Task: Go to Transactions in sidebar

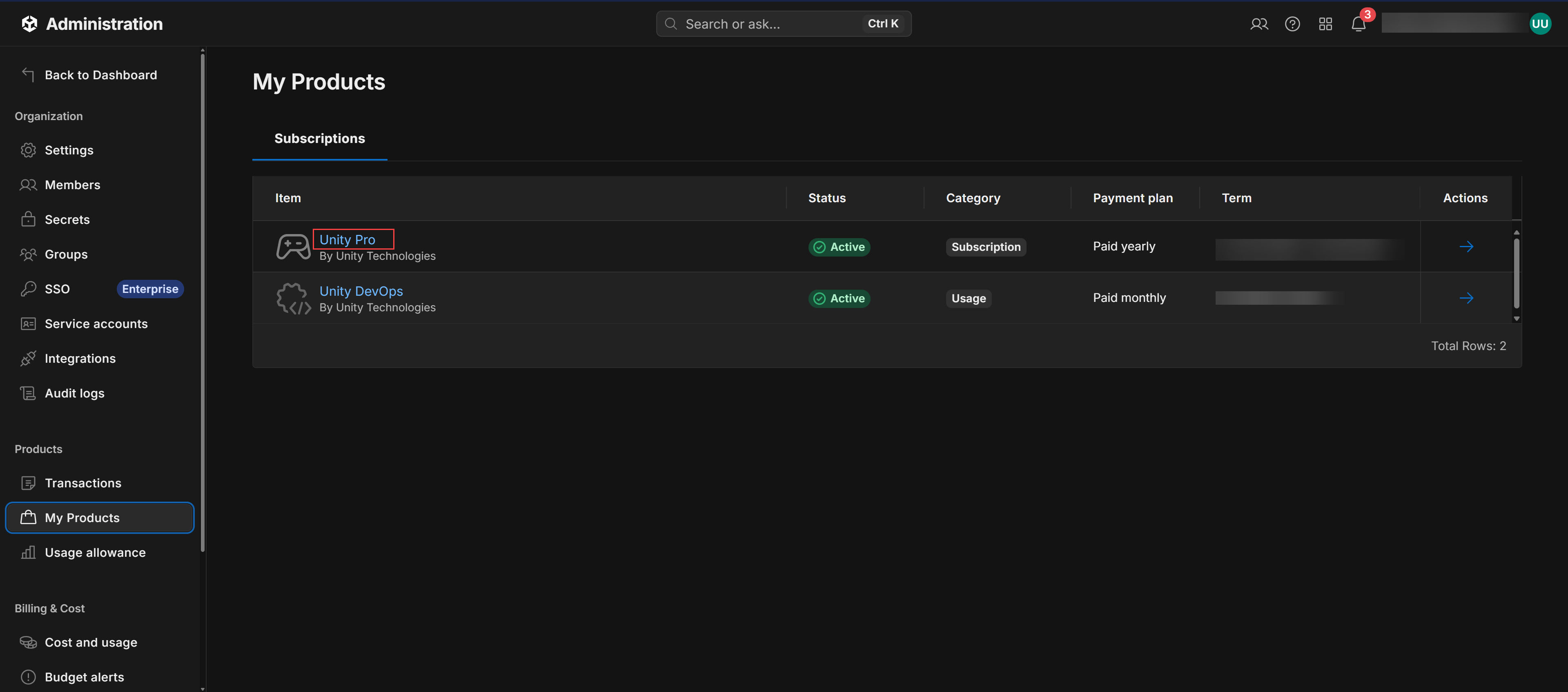Action: point(100,483)
